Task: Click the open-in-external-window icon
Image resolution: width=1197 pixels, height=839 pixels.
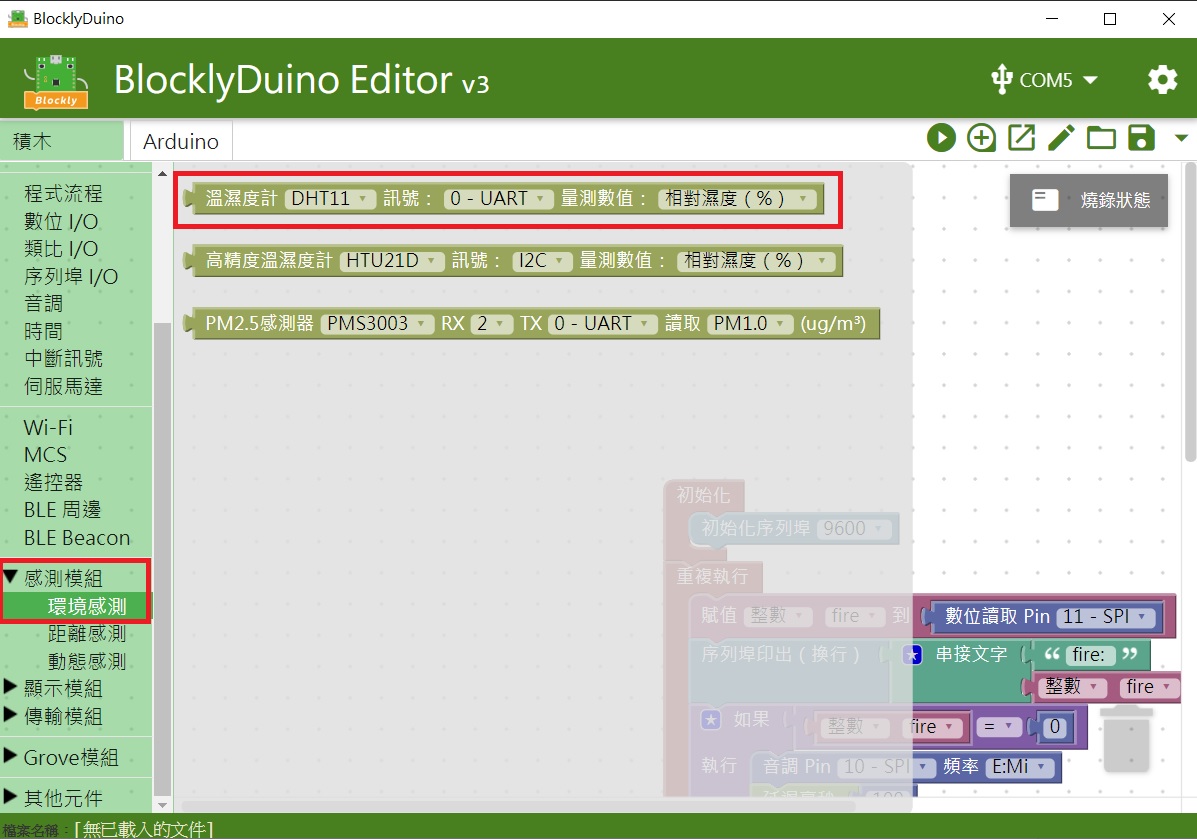Action: 1021,138
